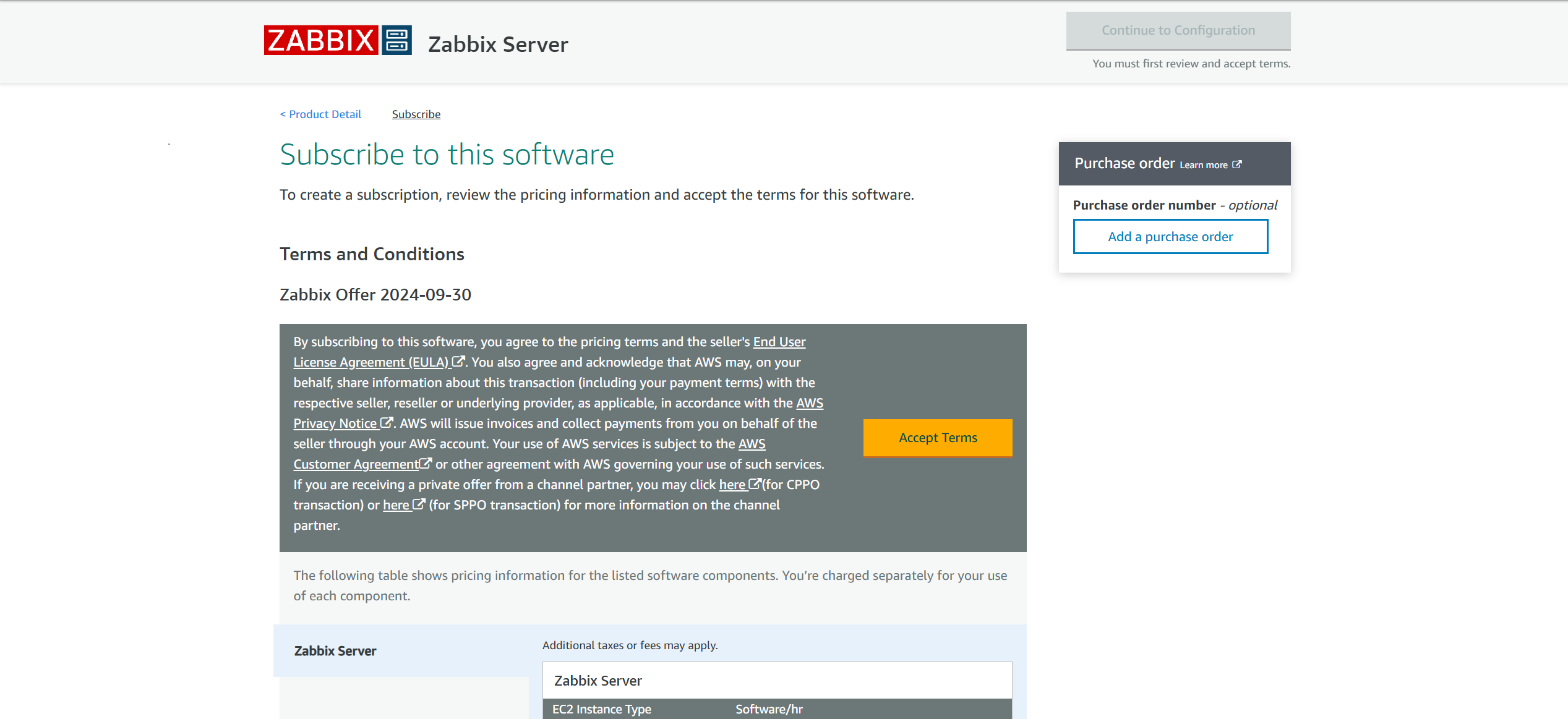Open Purchase order Learn more link

[x=1204, y=165]
